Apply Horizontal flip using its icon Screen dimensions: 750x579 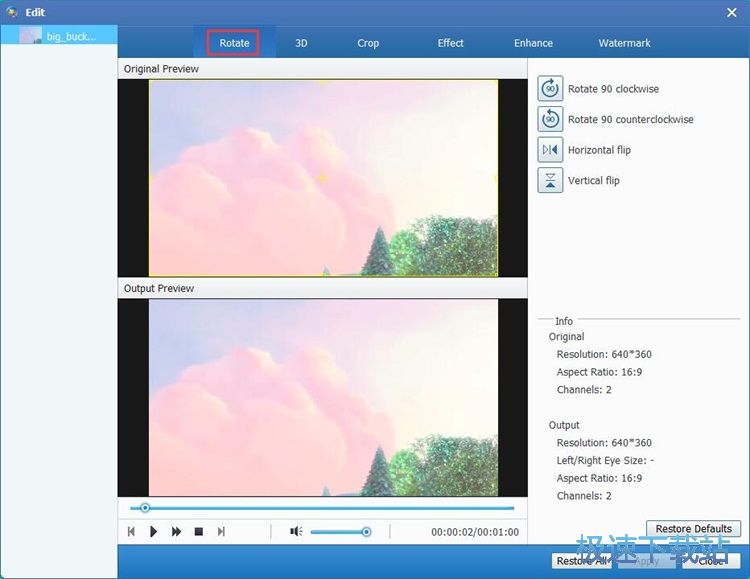pyautogui.click(x=550, y=150)
